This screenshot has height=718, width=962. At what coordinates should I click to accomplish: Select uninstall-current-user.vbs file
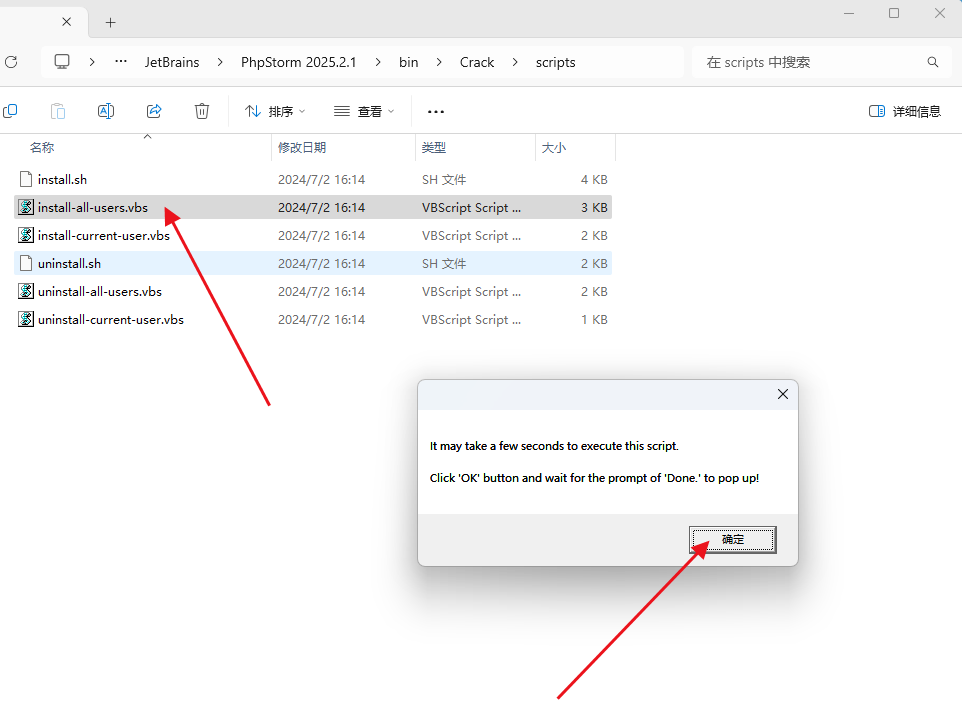313,320
